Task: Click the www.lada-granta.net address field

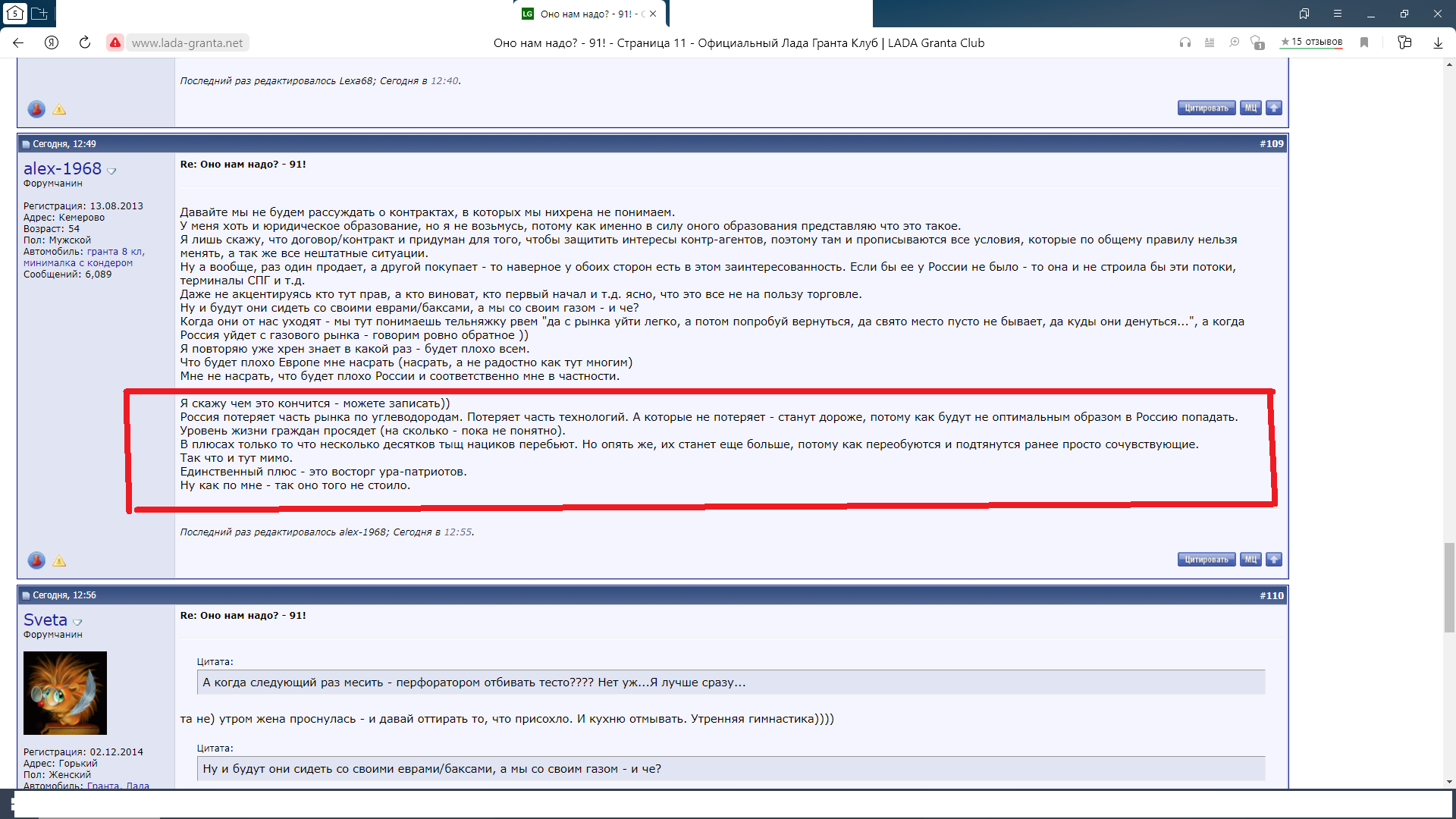Action: (187, 43)
